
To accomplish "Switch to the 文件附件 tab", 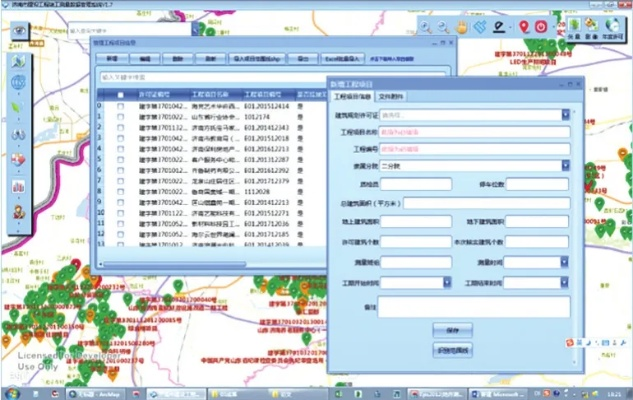I will coord(391,96).
